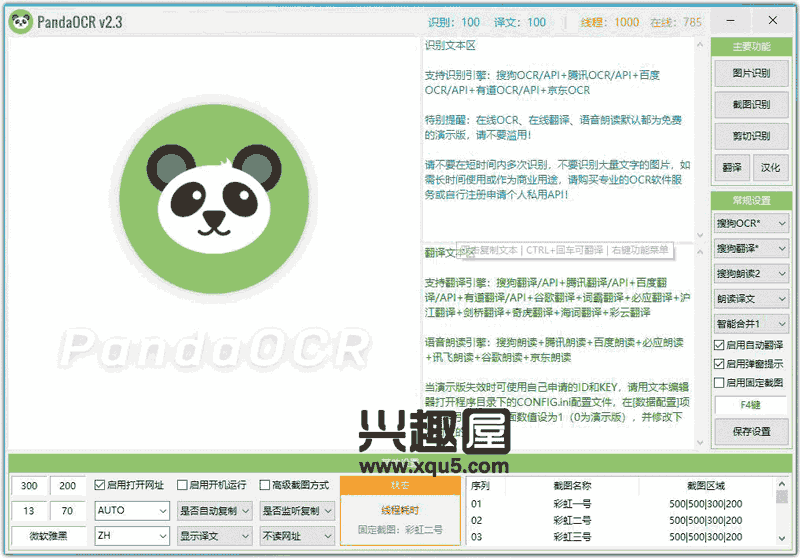
Task: Click the F4键 hotkey field
Action: tap(751, 405)
